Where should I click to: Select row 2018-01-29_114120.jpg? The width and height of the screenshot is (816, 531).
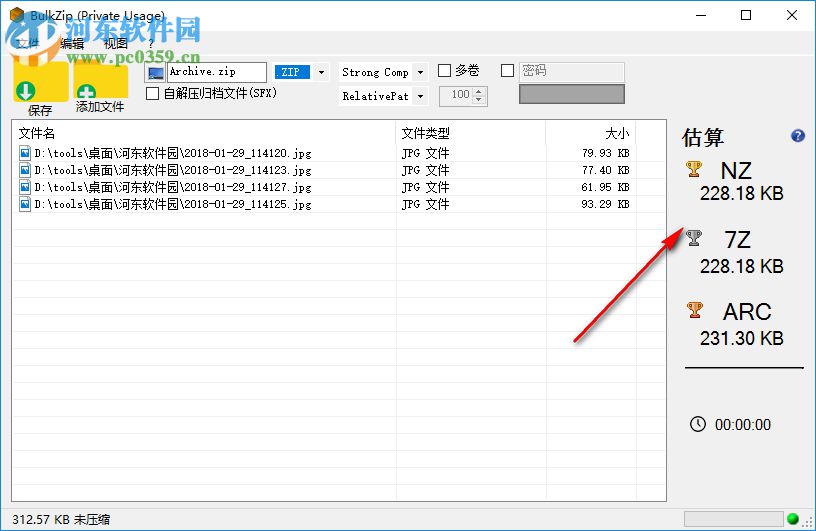coord(339,153)
